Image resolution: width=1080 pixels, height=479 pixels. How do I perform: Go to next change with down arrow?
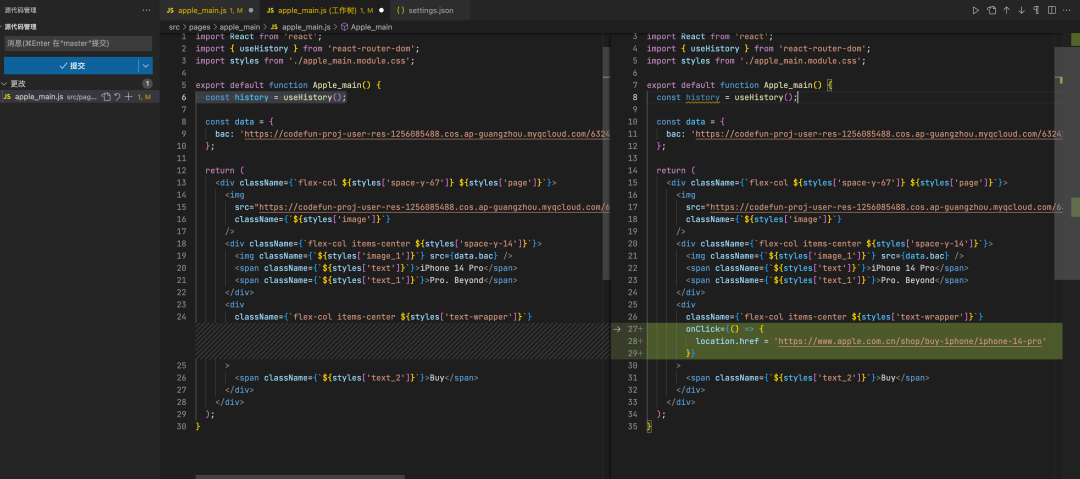[1021, 10]
